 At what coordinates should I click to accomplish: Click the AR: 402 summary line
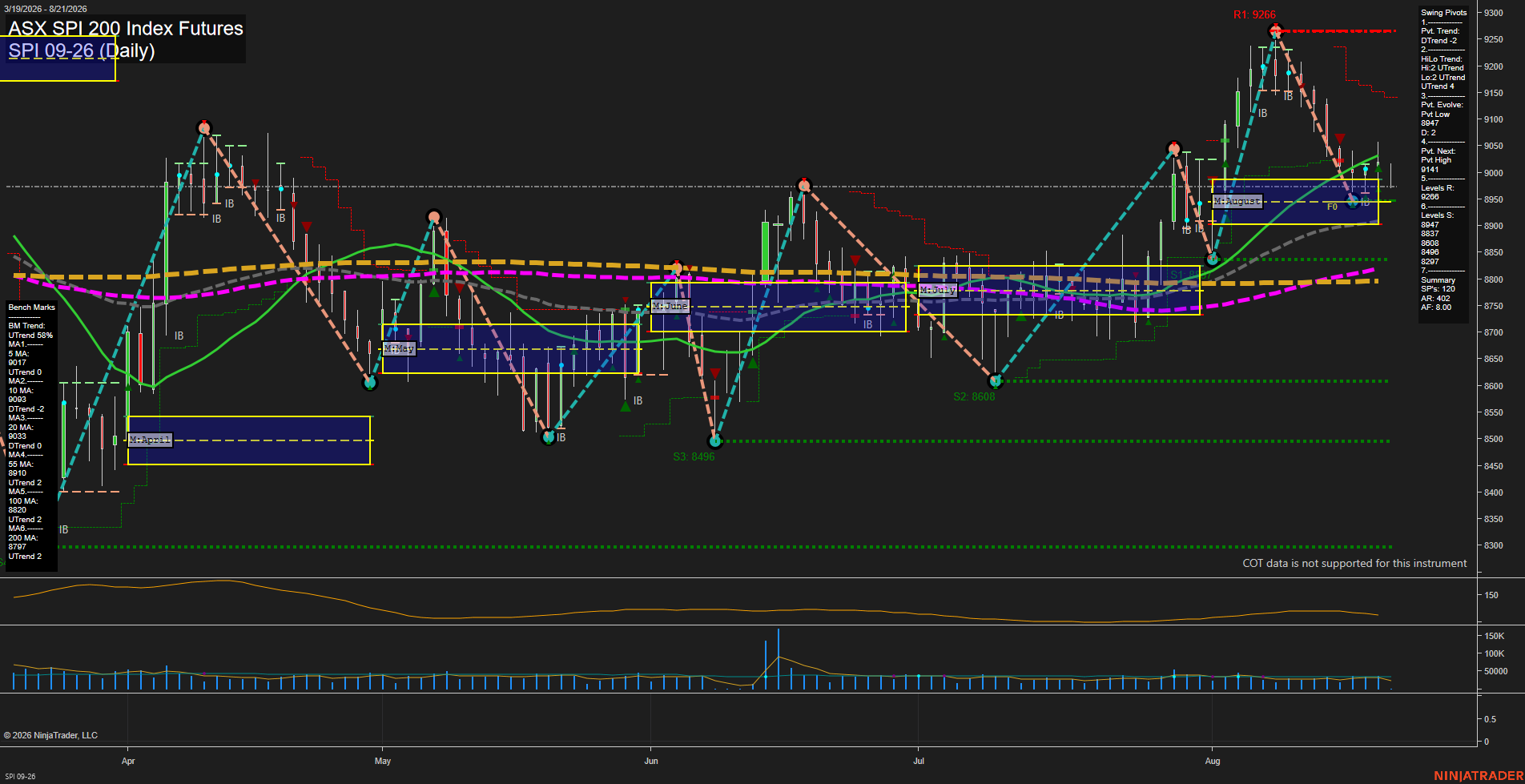[1435, 299]
